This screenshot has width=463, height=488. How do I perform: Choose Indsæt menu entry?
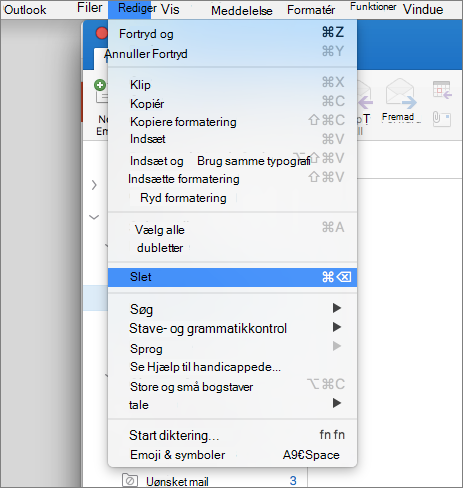coord(232,139)
